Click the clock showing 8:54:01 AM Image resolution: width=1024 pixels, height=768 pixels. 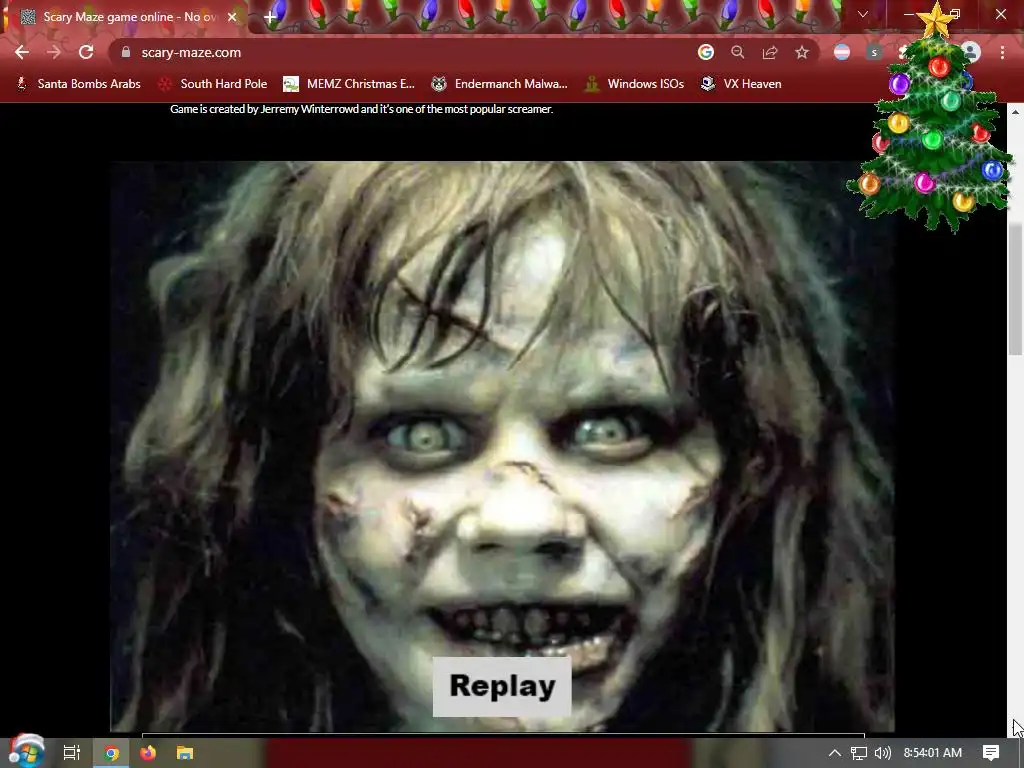click(933, 753)
